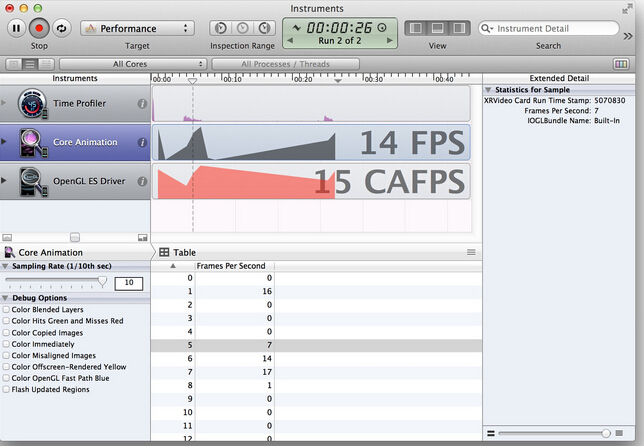This screenshot has height=446, width=644.
Task: Open info for the OpenGL ES Driver instrument
Action: [142, 182]
